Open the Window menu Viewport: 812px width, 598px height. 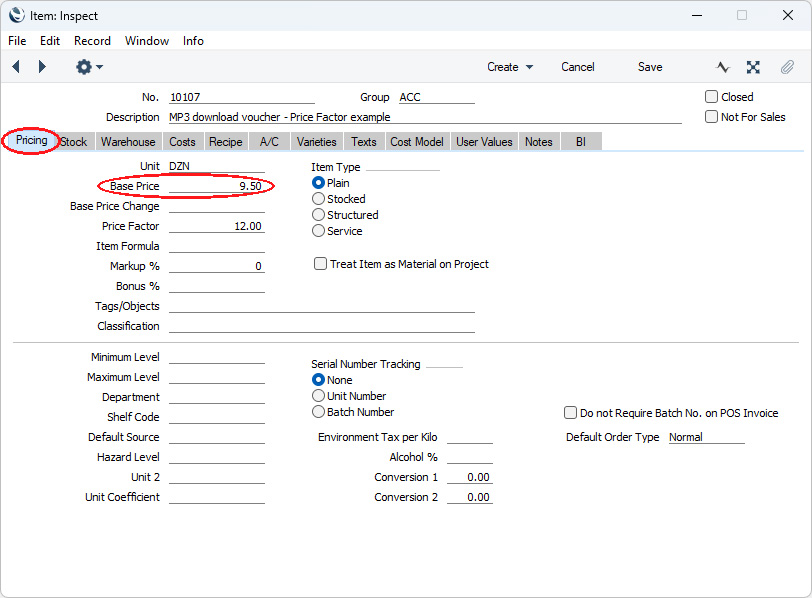(147, 41)
